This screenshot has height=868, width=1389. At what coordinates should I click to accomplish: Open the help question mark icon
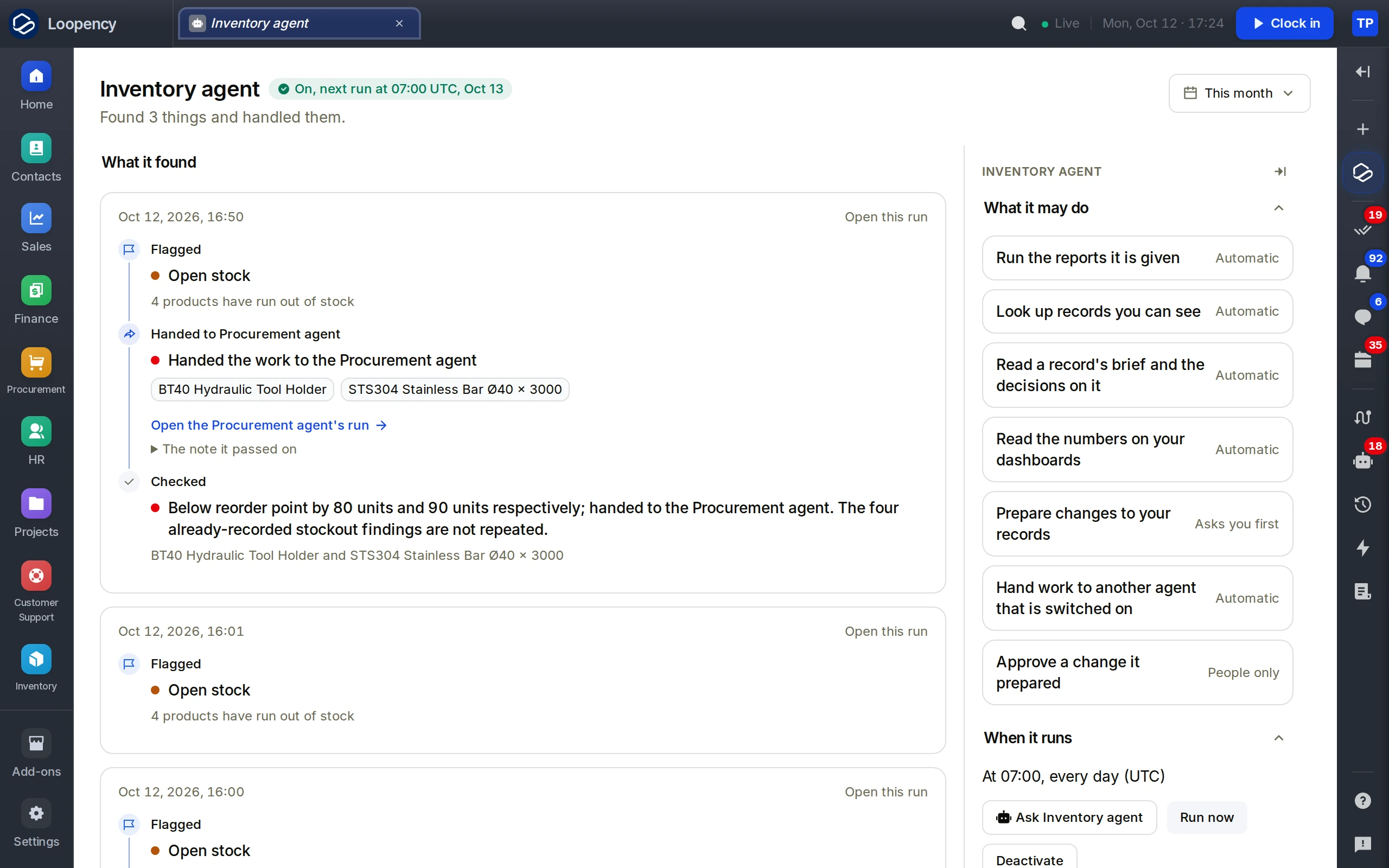1362,801
